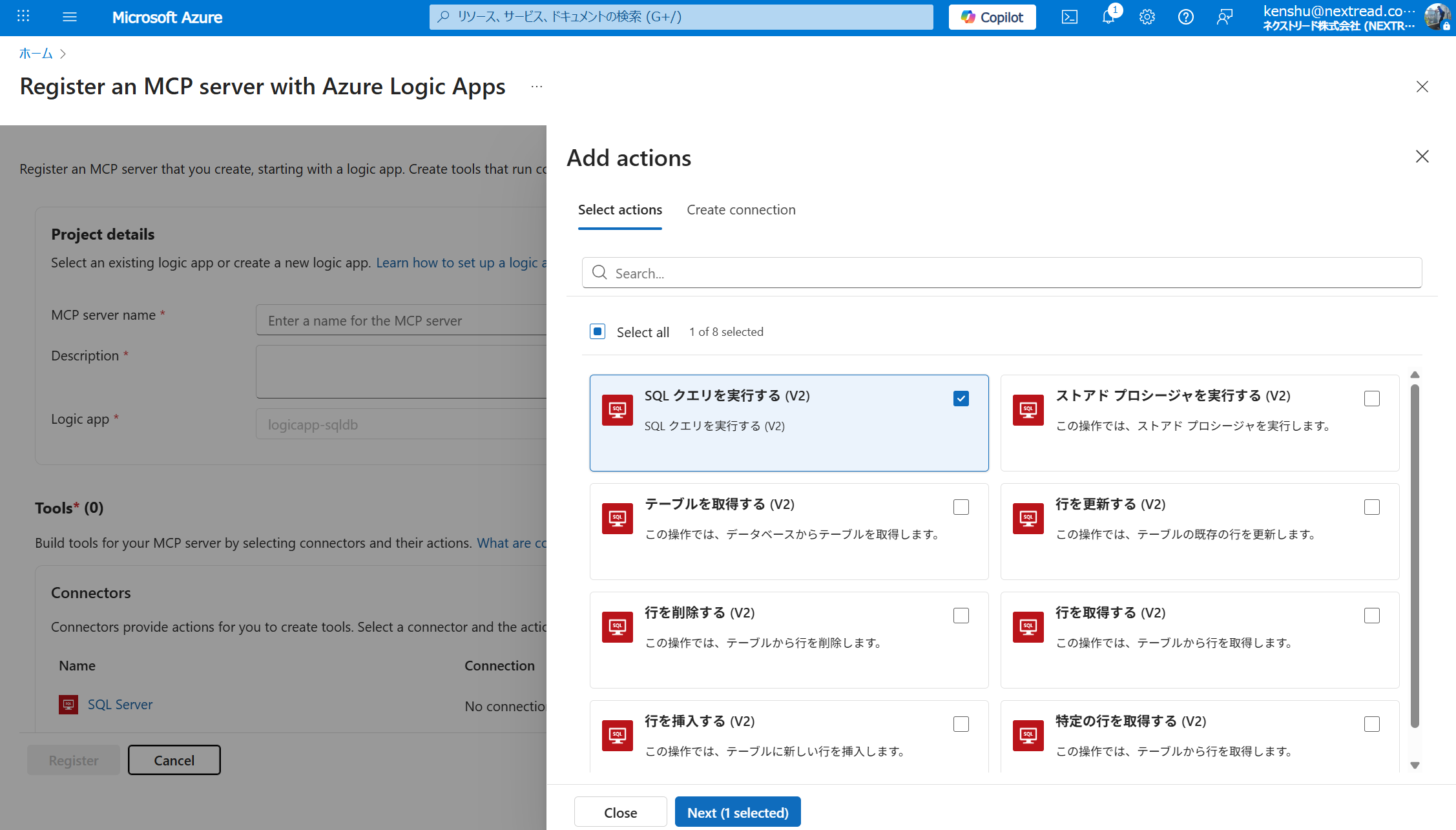
Task: Check ストアド プロシージャを実行する (V2) checkbox
Action: (x=1371, y=399)
